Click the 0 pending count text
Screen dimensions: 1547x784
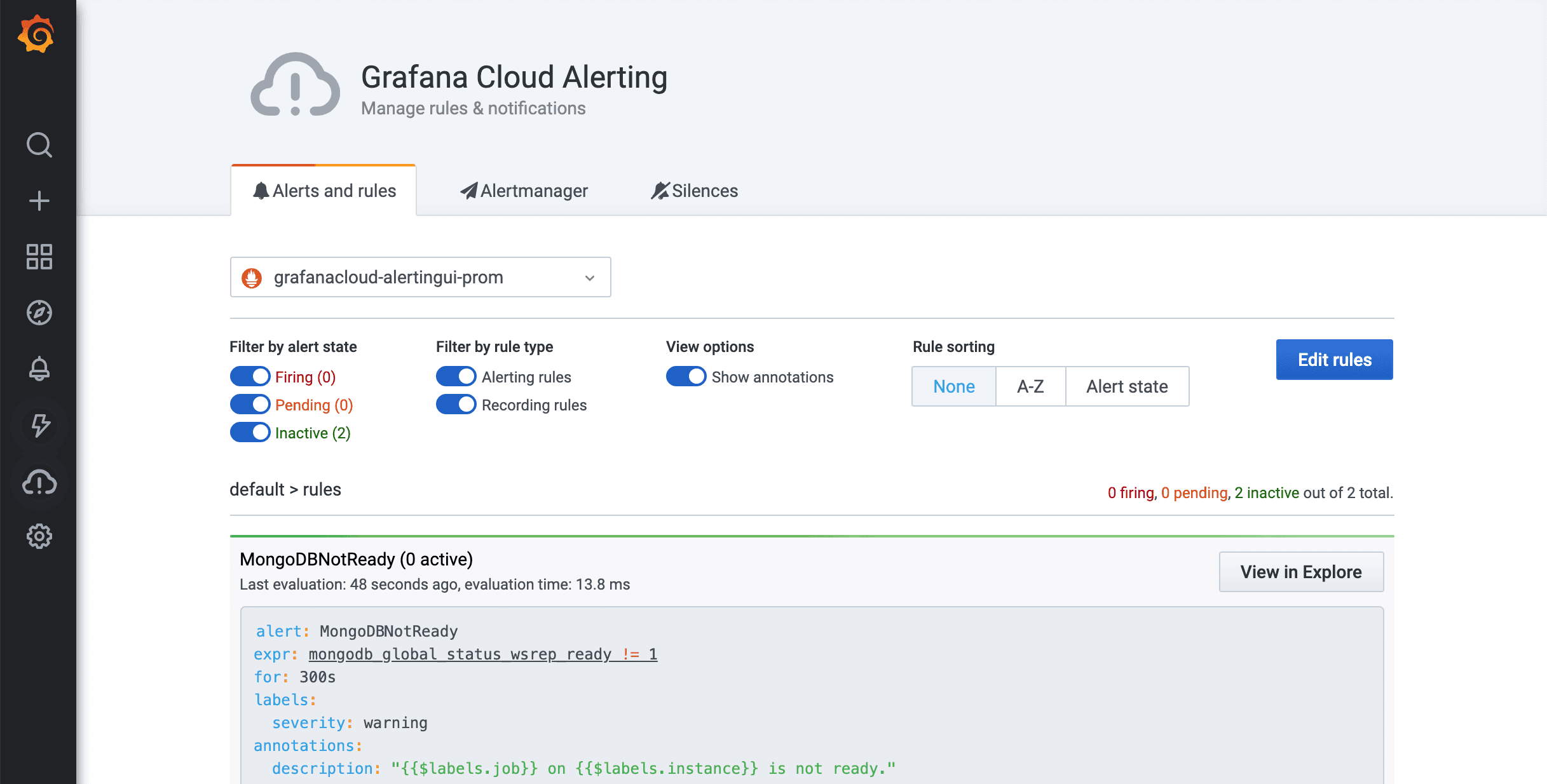1194,493
